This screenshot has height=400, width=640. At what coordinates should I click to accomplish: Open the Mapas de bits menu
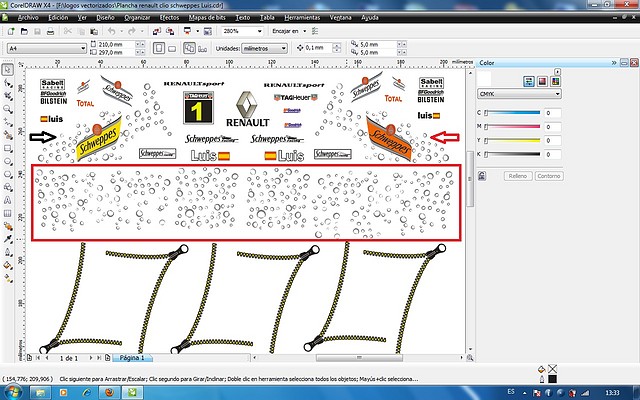click(207, 18)
